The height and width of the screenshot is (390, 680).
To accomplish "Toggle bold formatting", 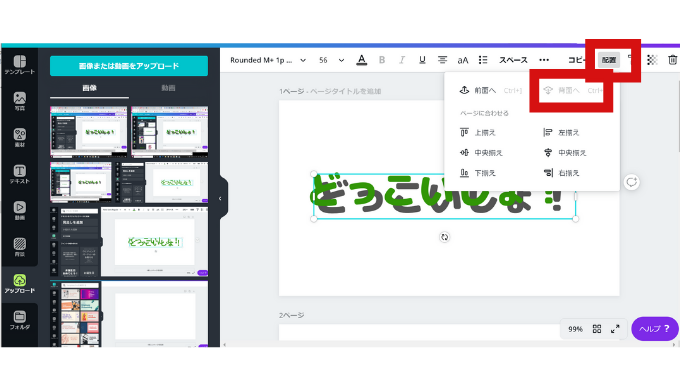I will [x=382, y=60].
